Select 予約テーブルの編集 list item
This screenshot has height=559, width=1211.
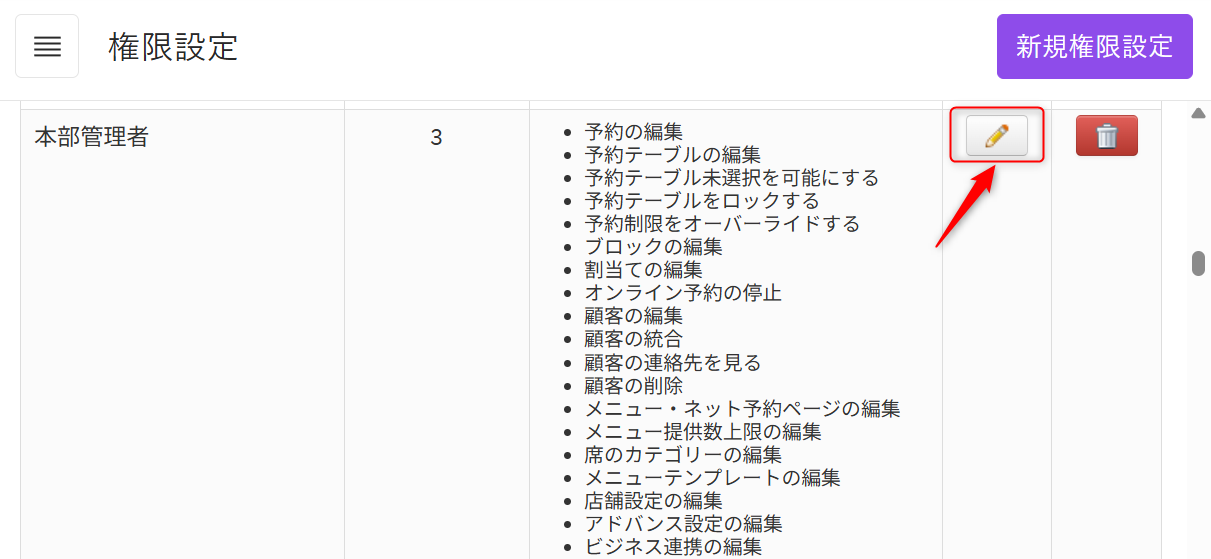tap(673, 154)
